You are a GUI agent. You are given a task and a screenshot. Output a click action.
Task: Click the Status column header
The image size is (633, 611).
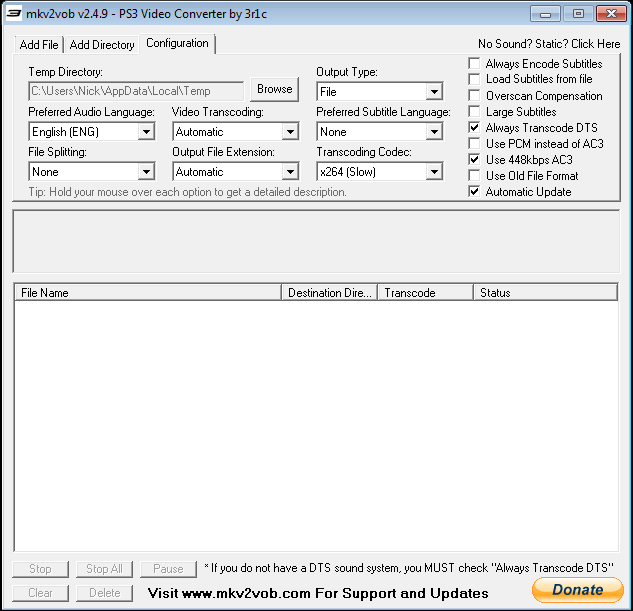(x=544, y=293)
